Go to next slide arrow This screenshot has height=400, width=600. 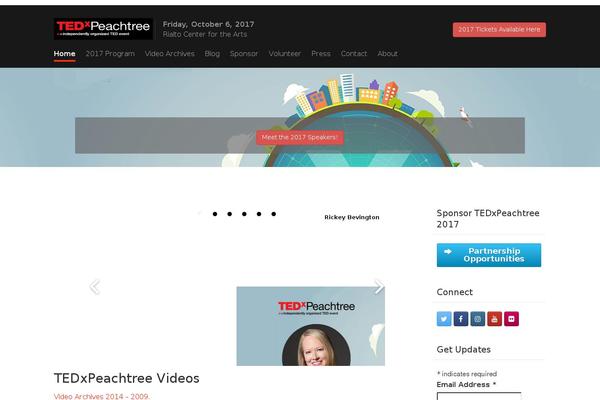[379, 286]
